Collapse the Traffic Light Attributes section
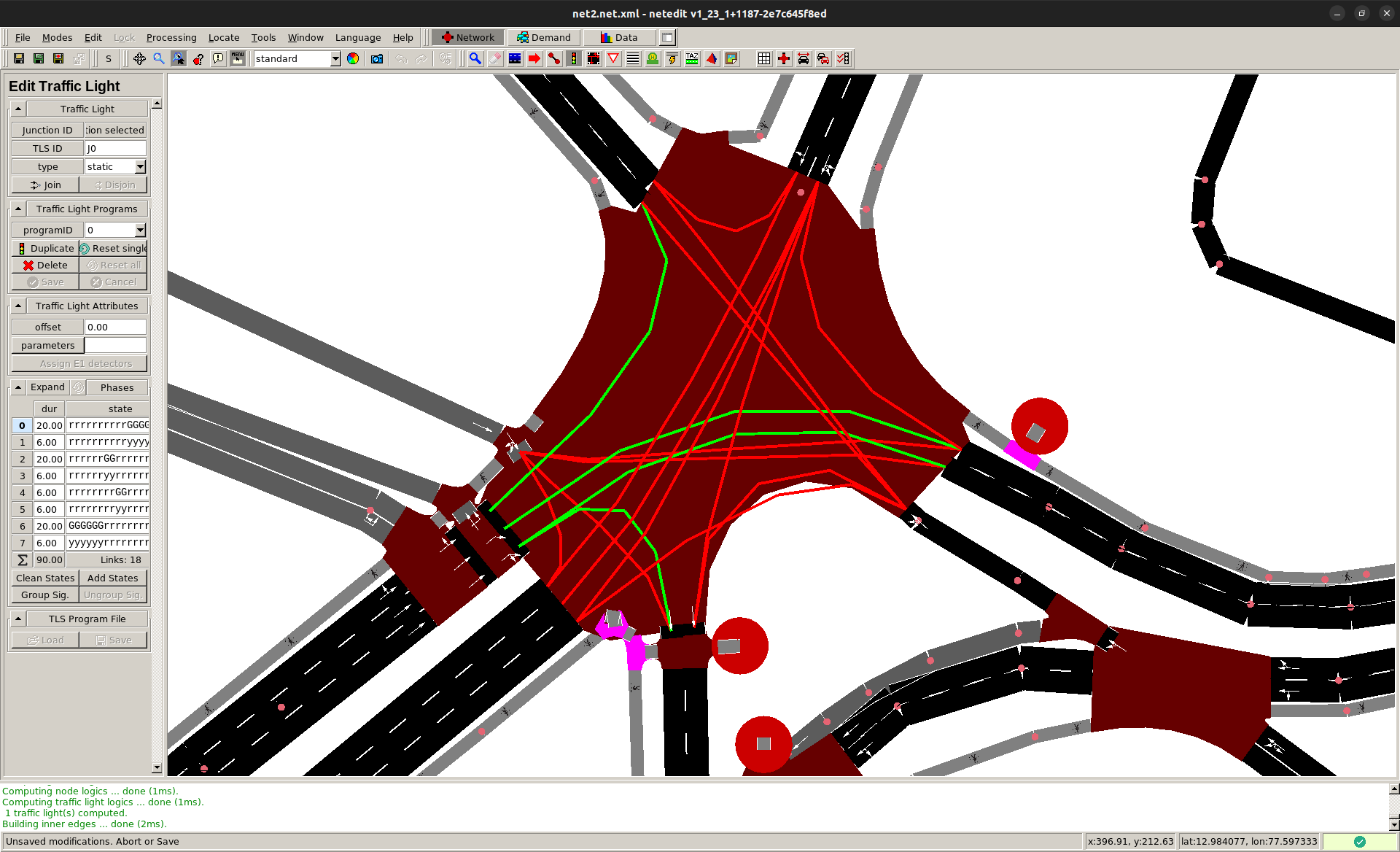Viewport: 1400px width, 852px height. coord(17,306)
